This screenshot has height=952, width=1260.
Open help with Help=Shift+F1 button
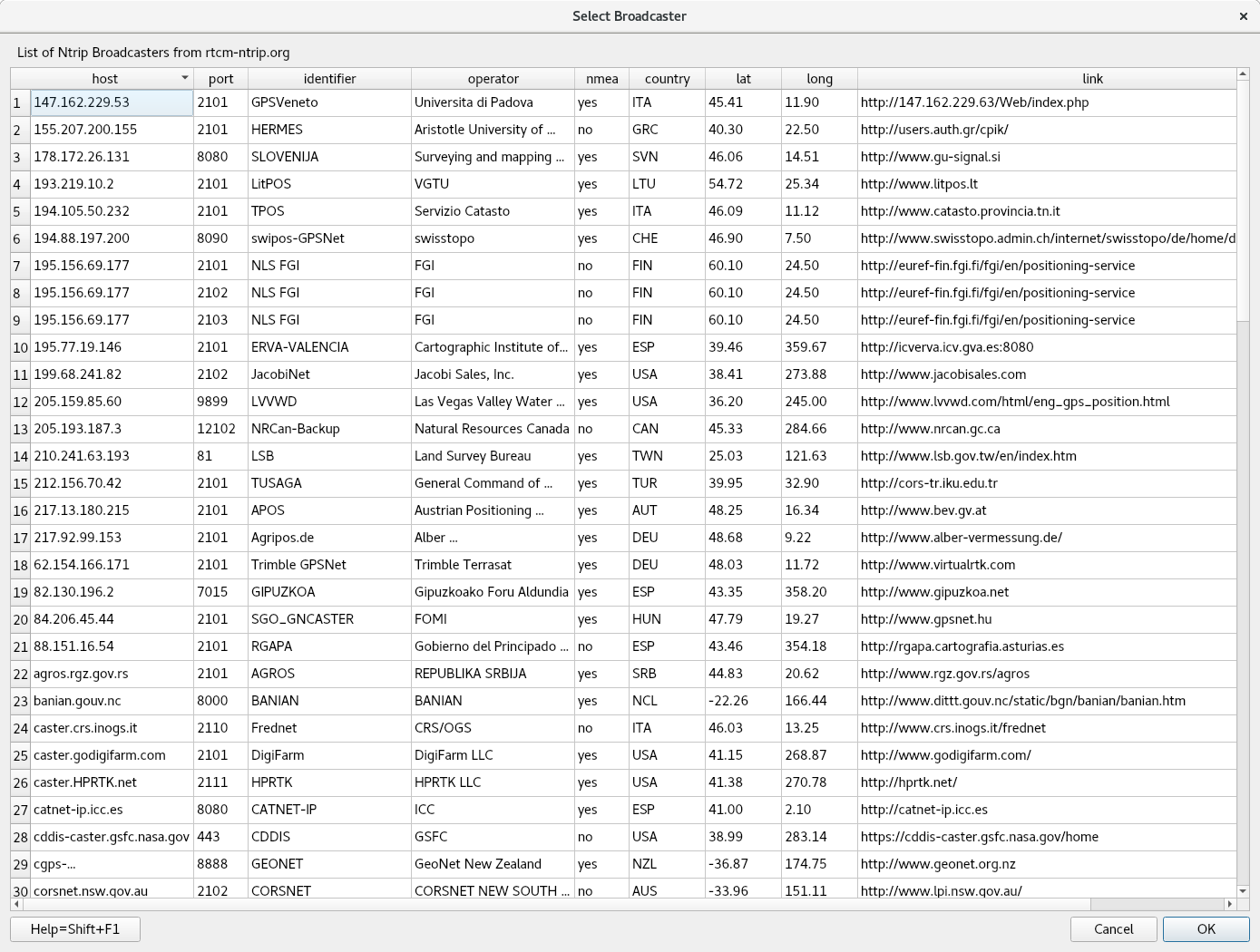pyautogui.click(x=75, y=929)
